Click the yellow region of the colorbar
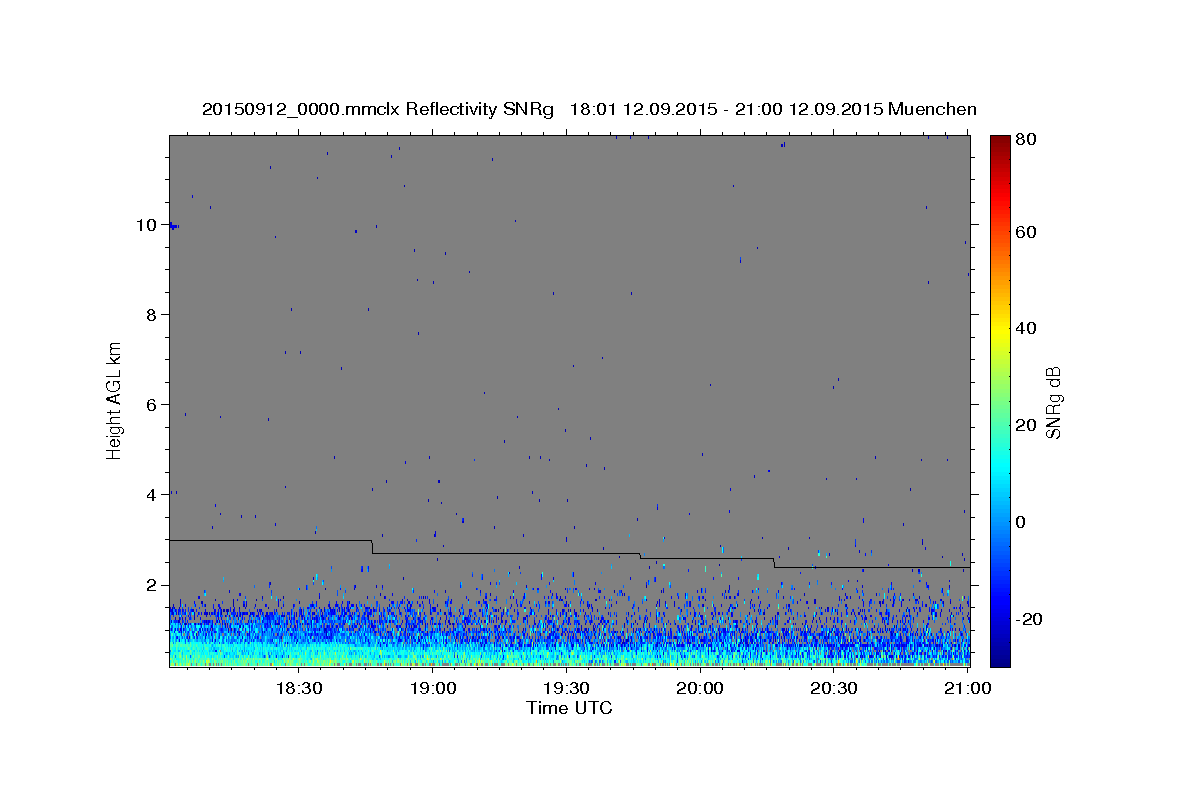Image resolution: width=1200 pixels, height=800 pixels. point(1000,330)
